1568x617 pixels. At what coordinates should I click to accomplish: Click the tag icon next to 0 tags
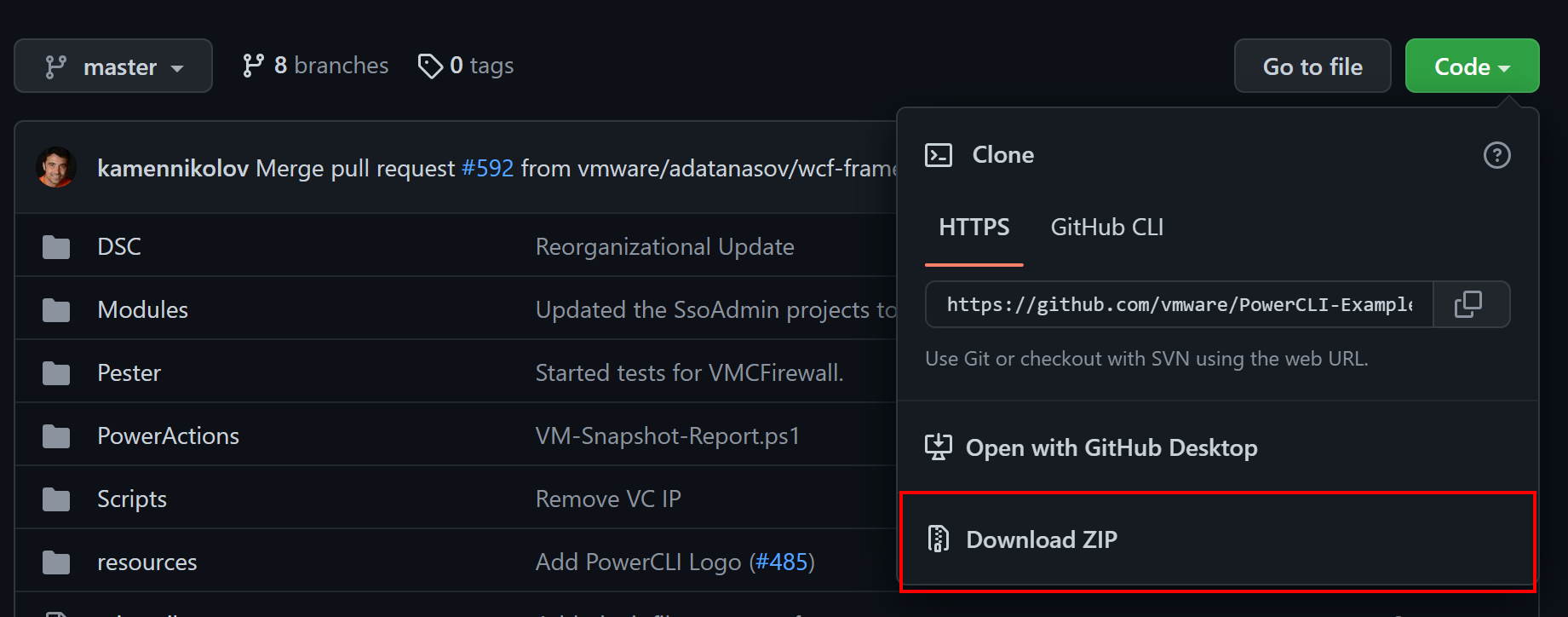point(430,65)
